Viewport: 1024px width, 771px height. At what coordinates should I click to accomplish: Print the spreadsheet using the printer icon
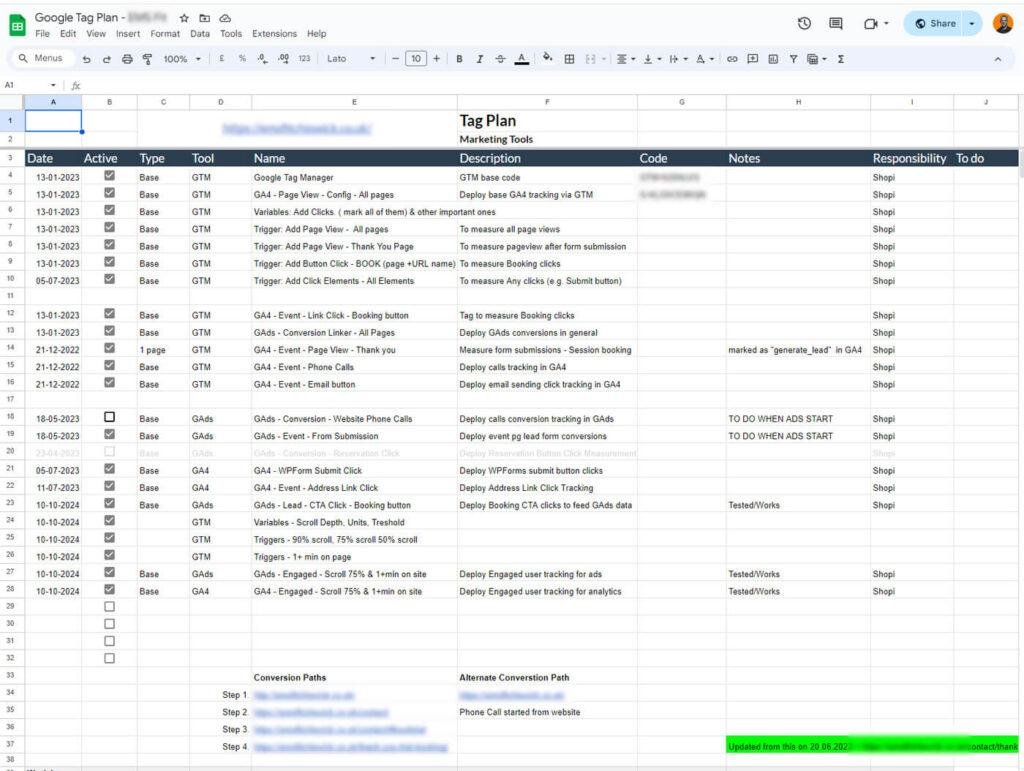[127, 59]
